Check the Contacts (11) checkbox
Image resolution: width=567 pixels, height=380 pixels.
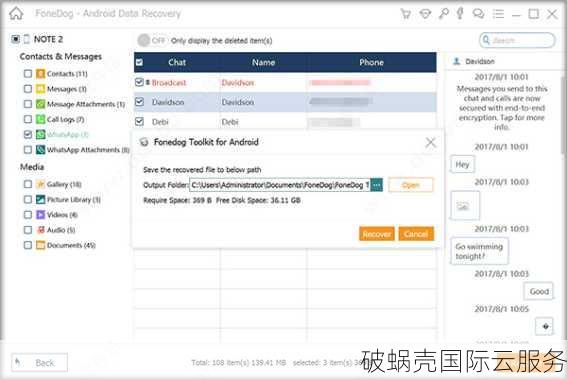click(28, 74)
